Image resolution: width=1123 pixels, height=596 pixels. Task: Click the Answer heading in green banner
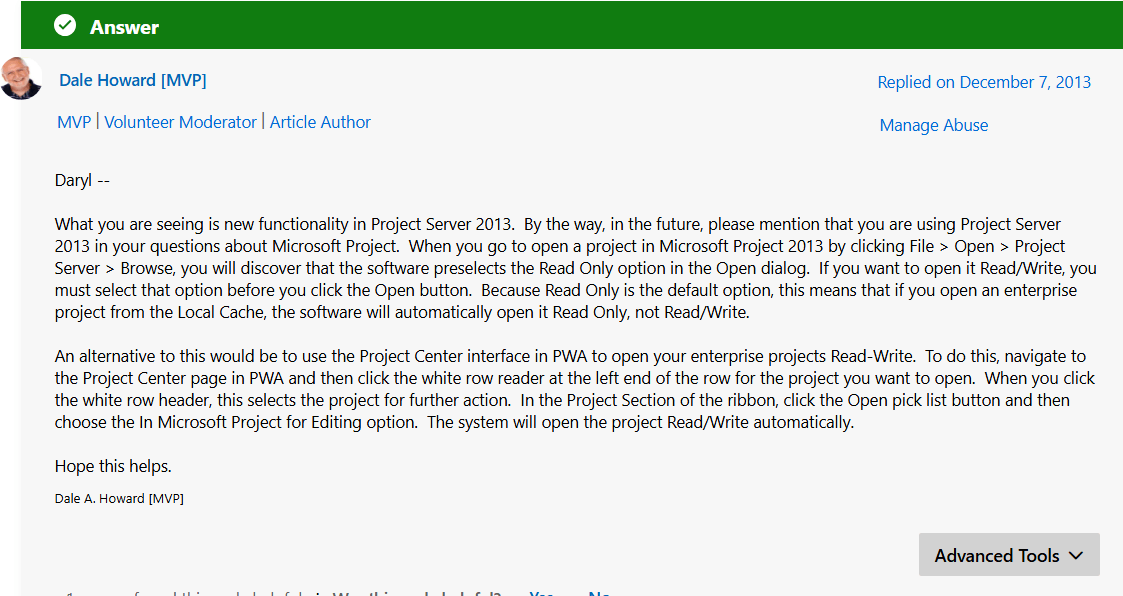[125, 27]
